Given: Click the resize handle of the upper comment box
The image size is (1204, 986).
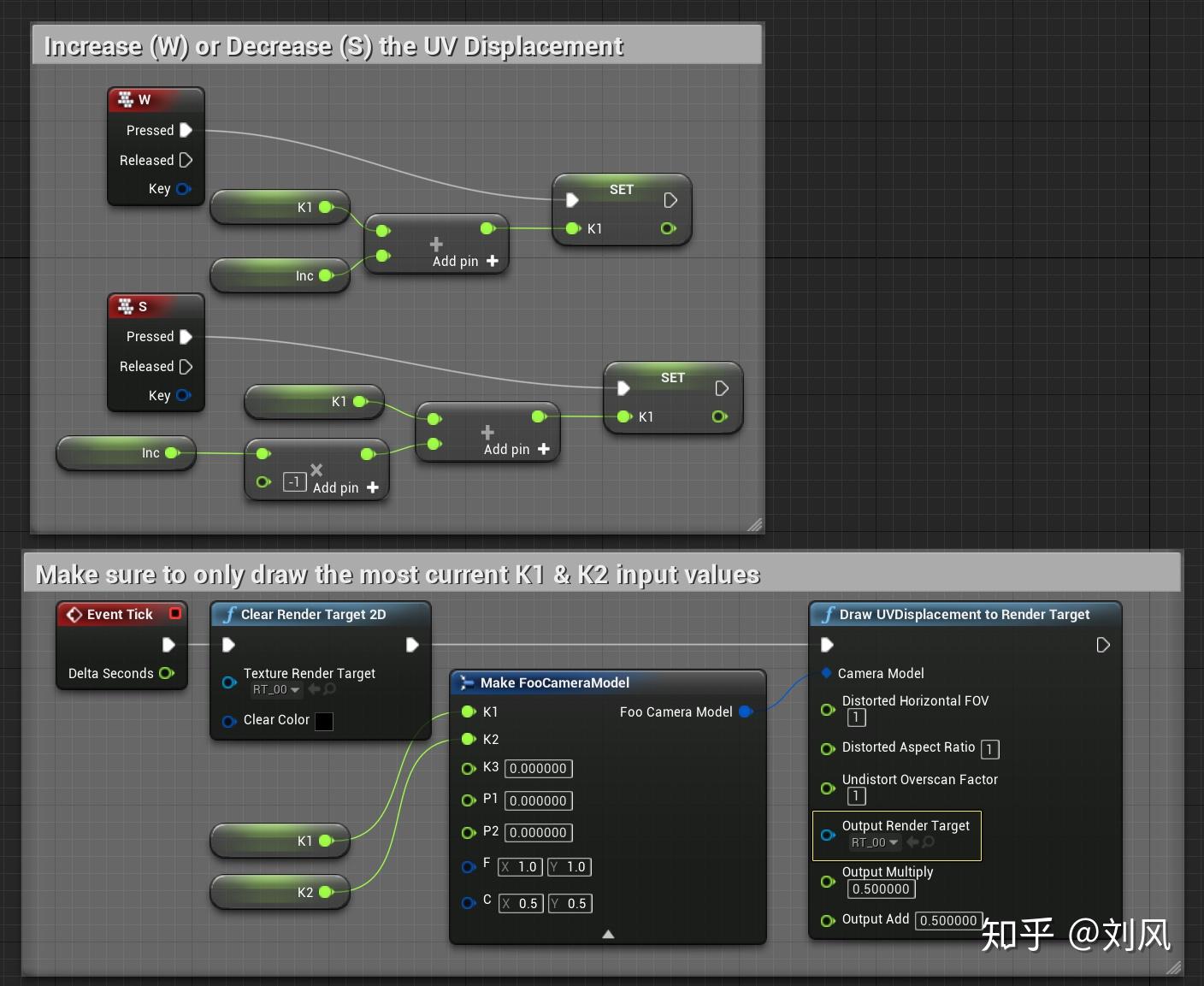Looking at the screenshot, I should click(x=755, y=525).
